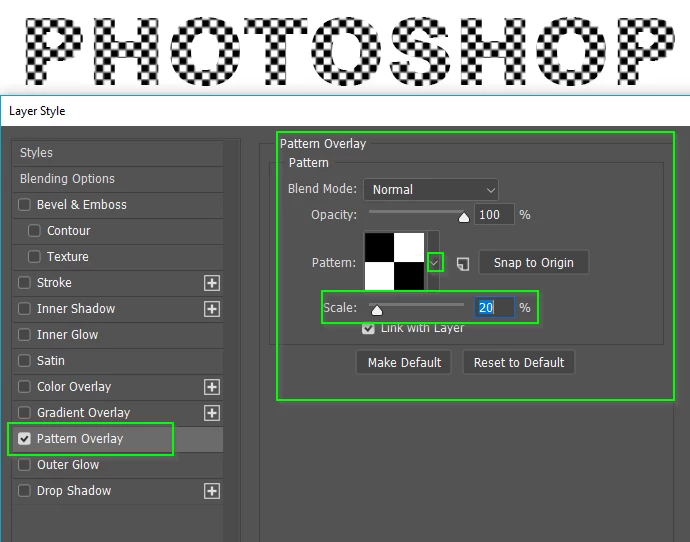
Task: Open the pattern picker dropdown arrow
Action: click(x=434, y=263)
